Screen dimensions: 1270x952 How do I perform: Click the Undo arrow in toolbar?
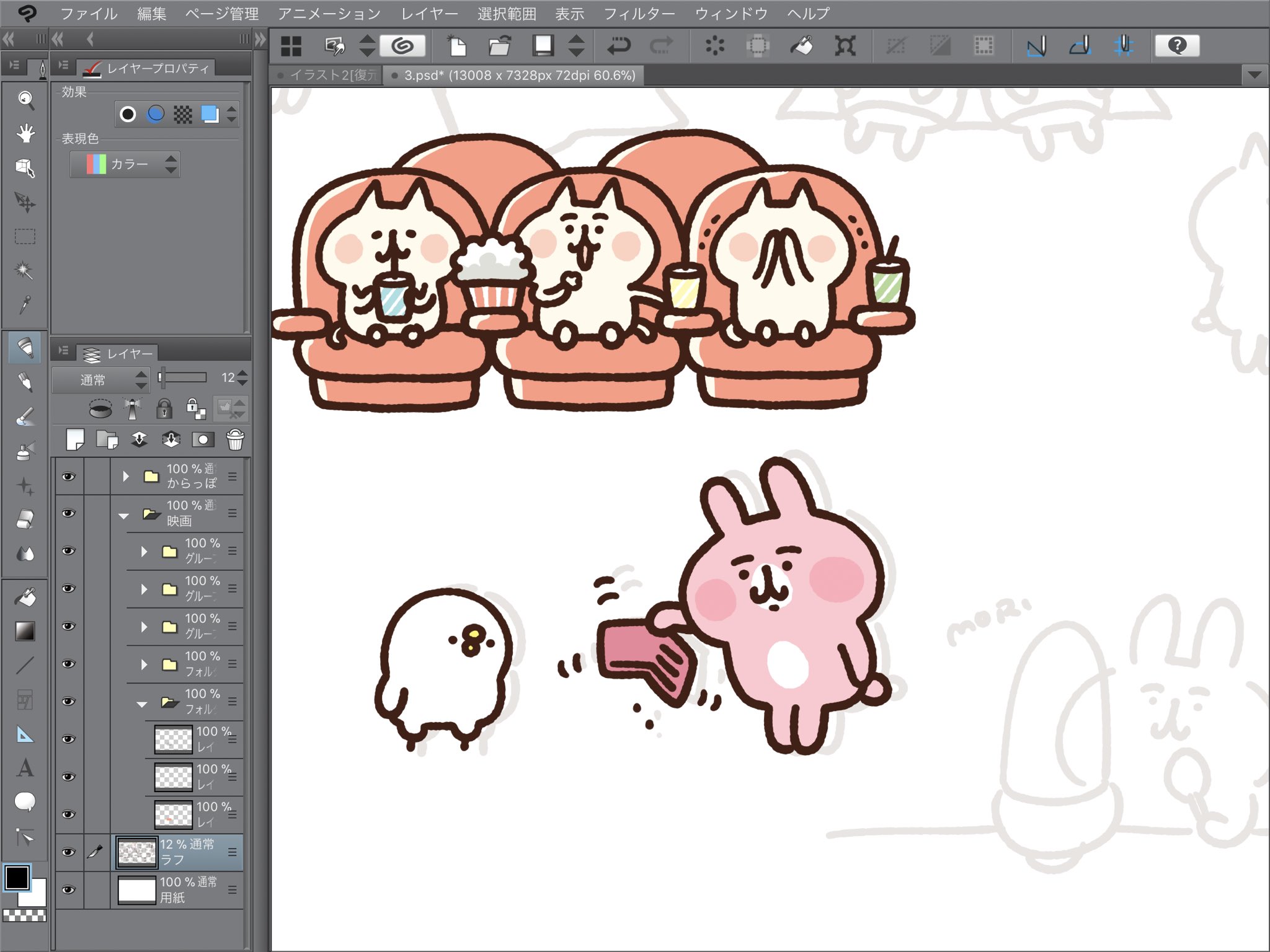618,46
